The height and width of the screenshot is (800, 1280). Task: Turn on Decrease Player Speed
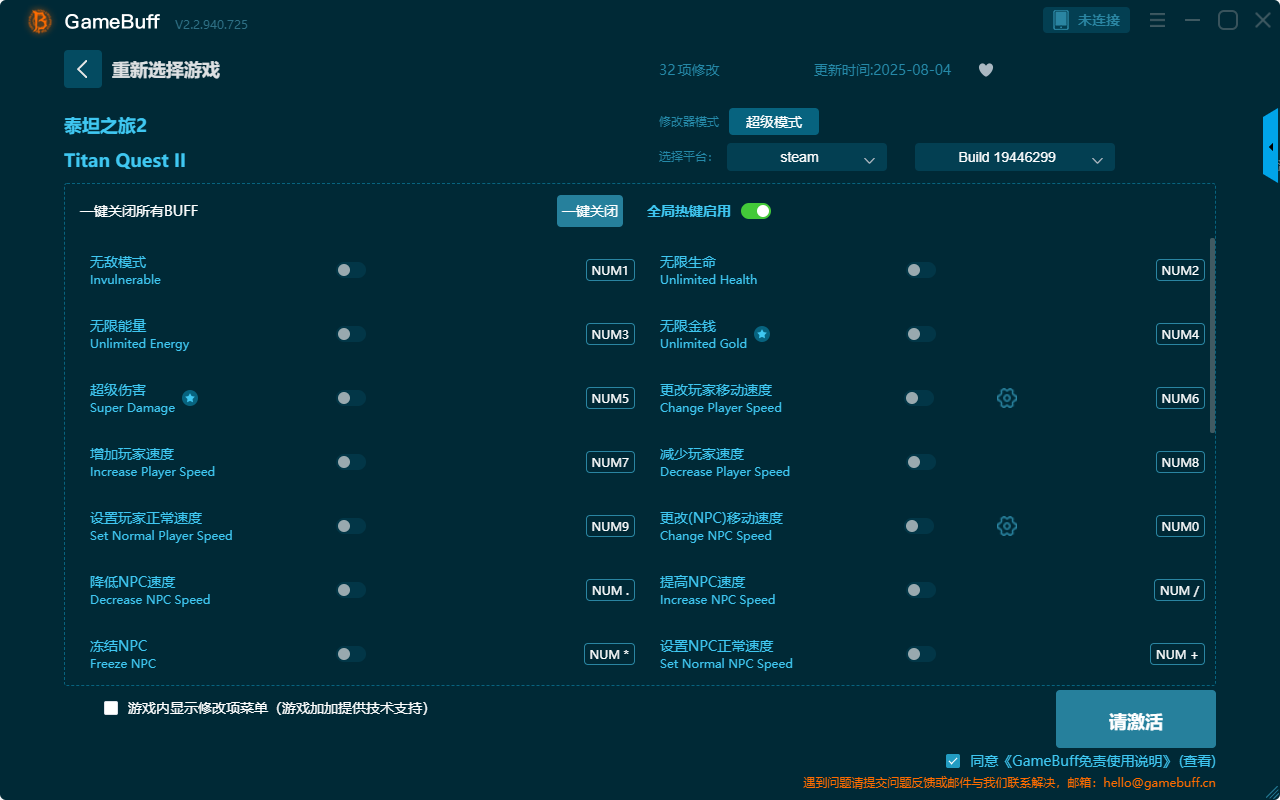tap(921, 462)
